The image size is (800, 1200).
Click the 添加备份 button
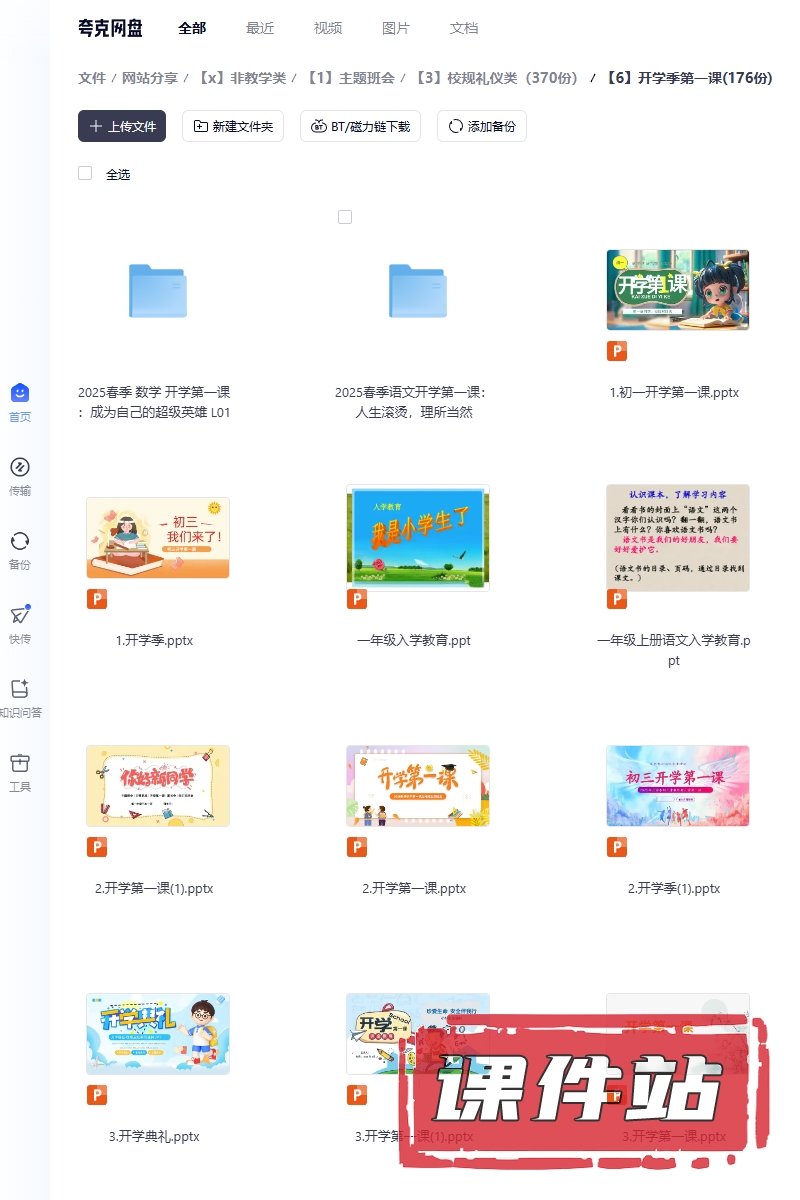pos(481,126)
